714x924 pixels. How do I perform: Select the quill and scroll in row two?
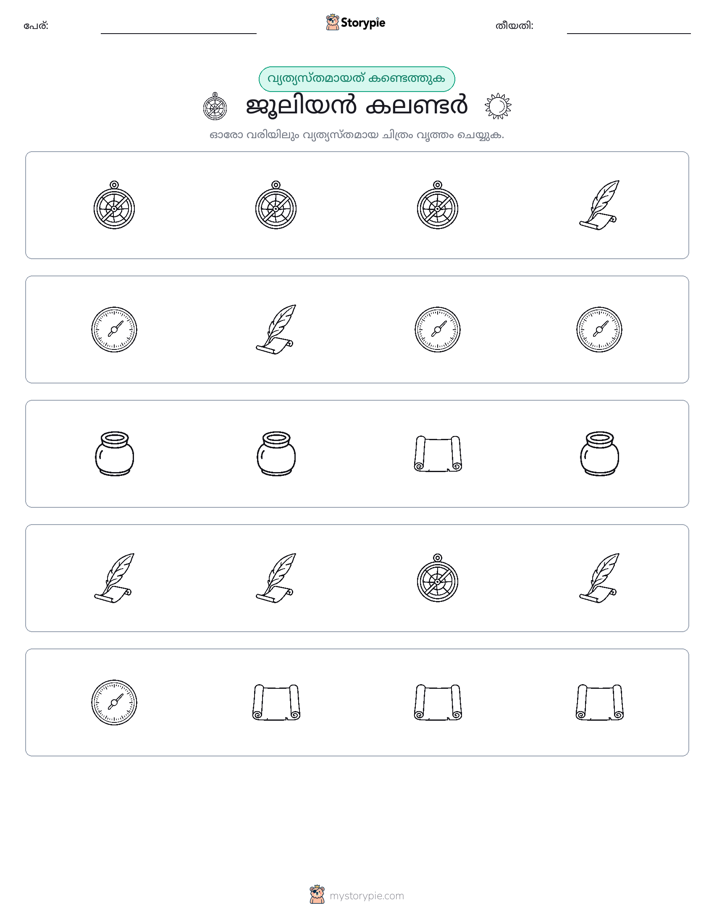[276, 329]
